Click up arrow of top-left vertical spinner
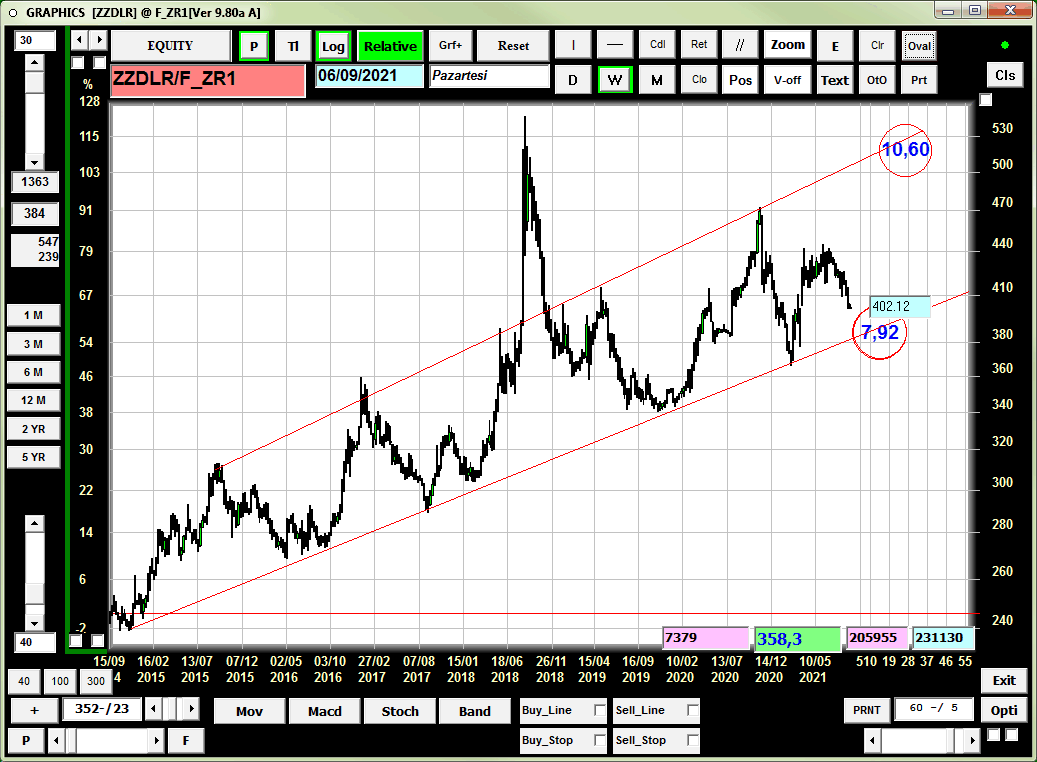Viewport: 1037px width, 762px height. 34,63
